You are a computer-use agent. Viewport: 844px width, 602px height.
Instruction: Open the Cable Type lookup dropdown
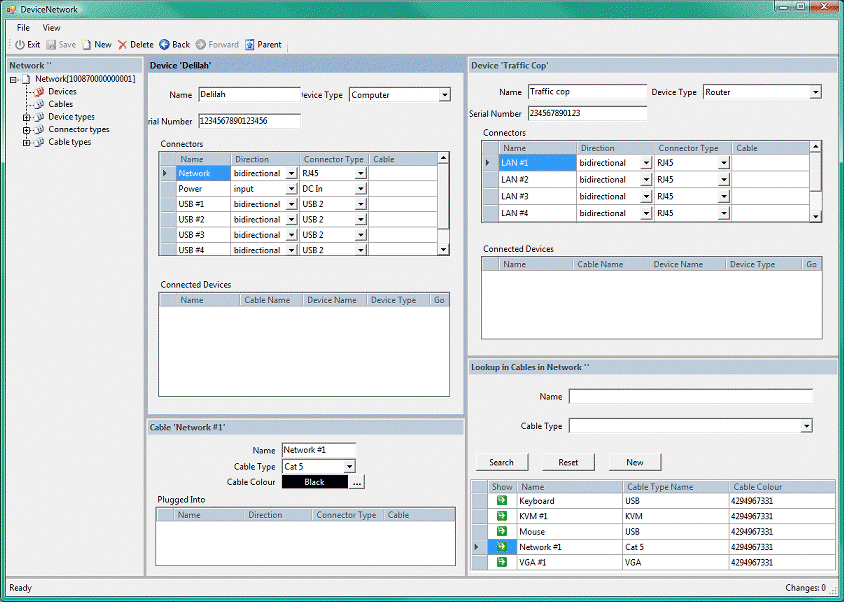click(806, 426)
